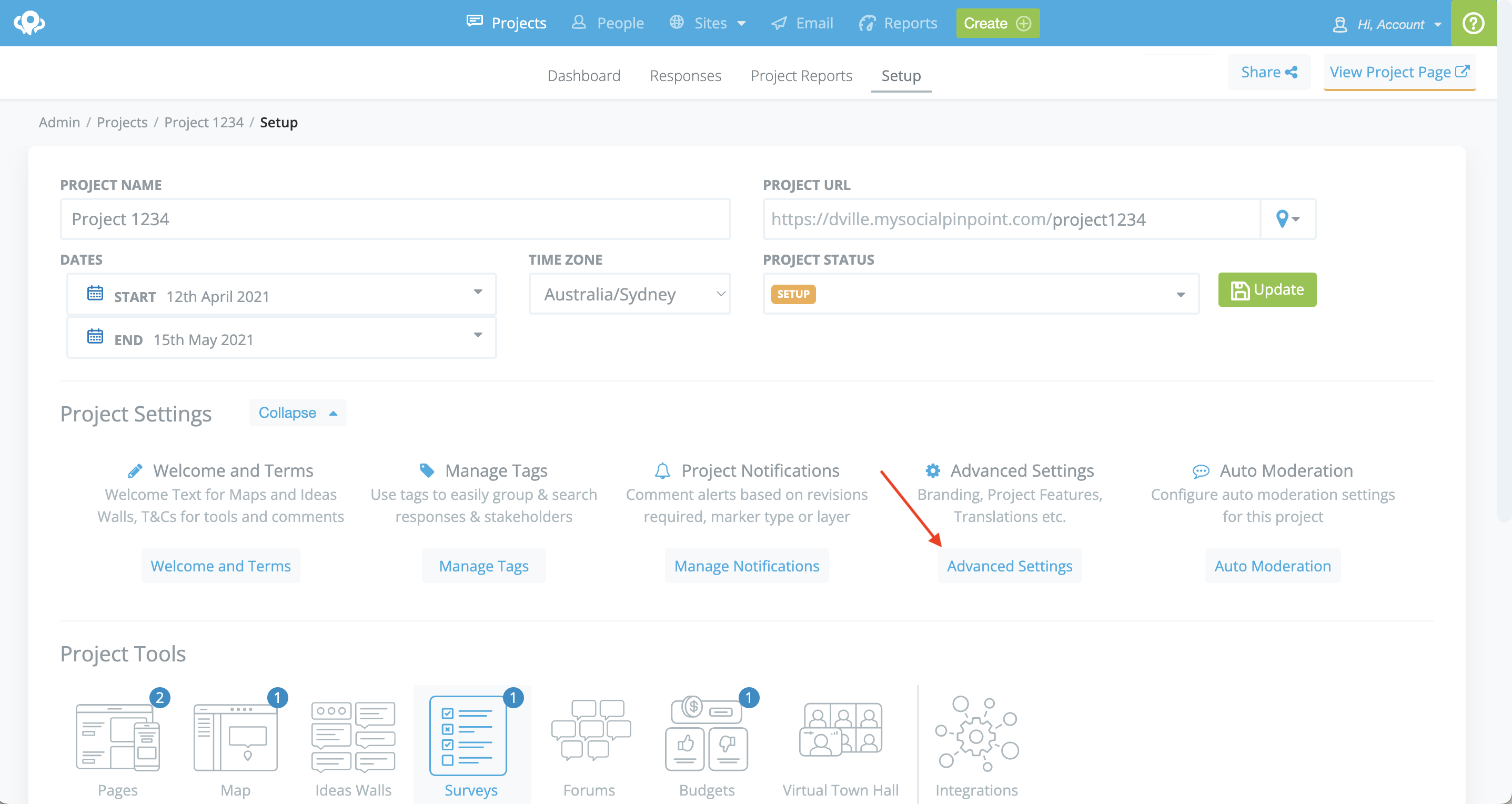Switch to the Responses tab
Screen dimensions: 1512x804
click(685, 76)
